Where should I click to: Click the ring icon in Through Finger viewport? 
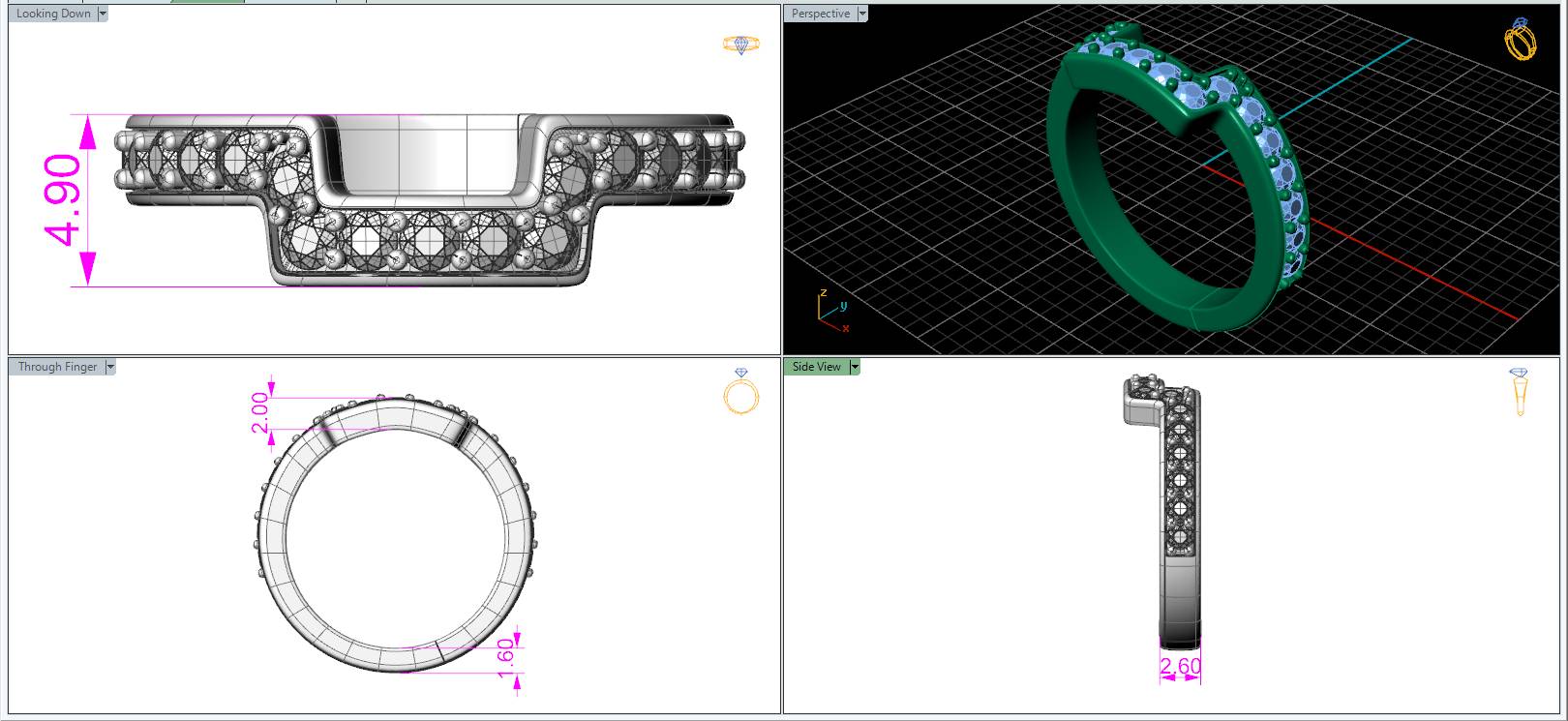click(x=741, y=392)
